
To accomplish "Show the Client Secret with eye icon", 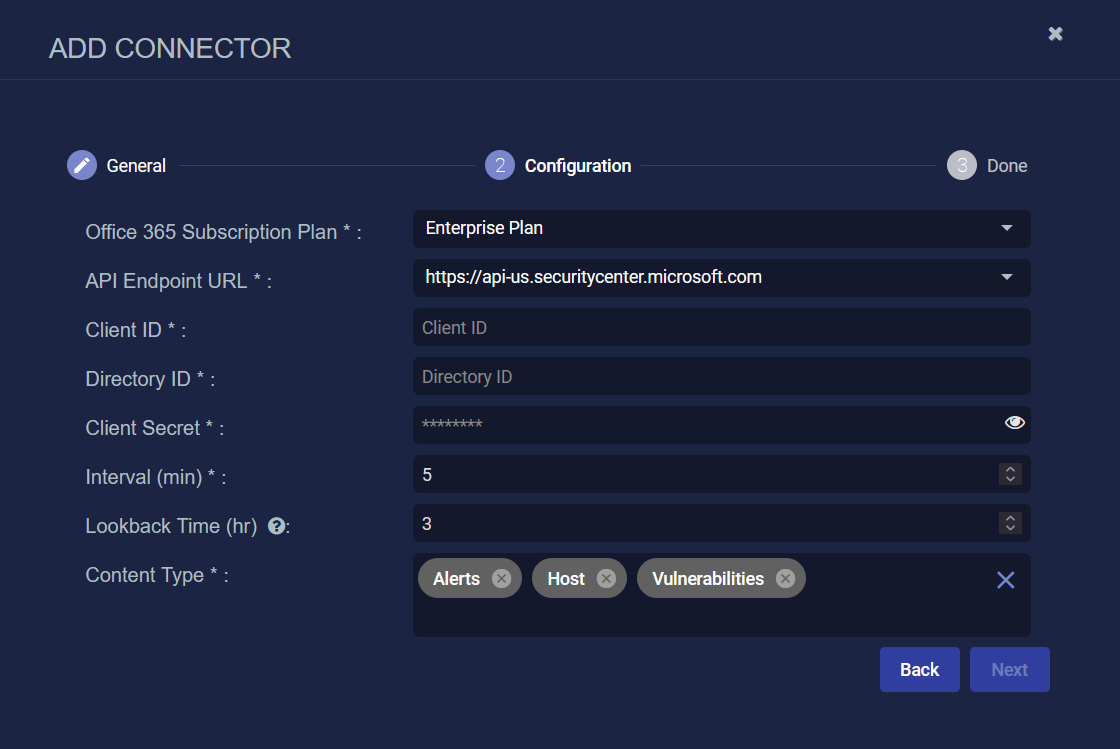I will (x=1014, y=423).
